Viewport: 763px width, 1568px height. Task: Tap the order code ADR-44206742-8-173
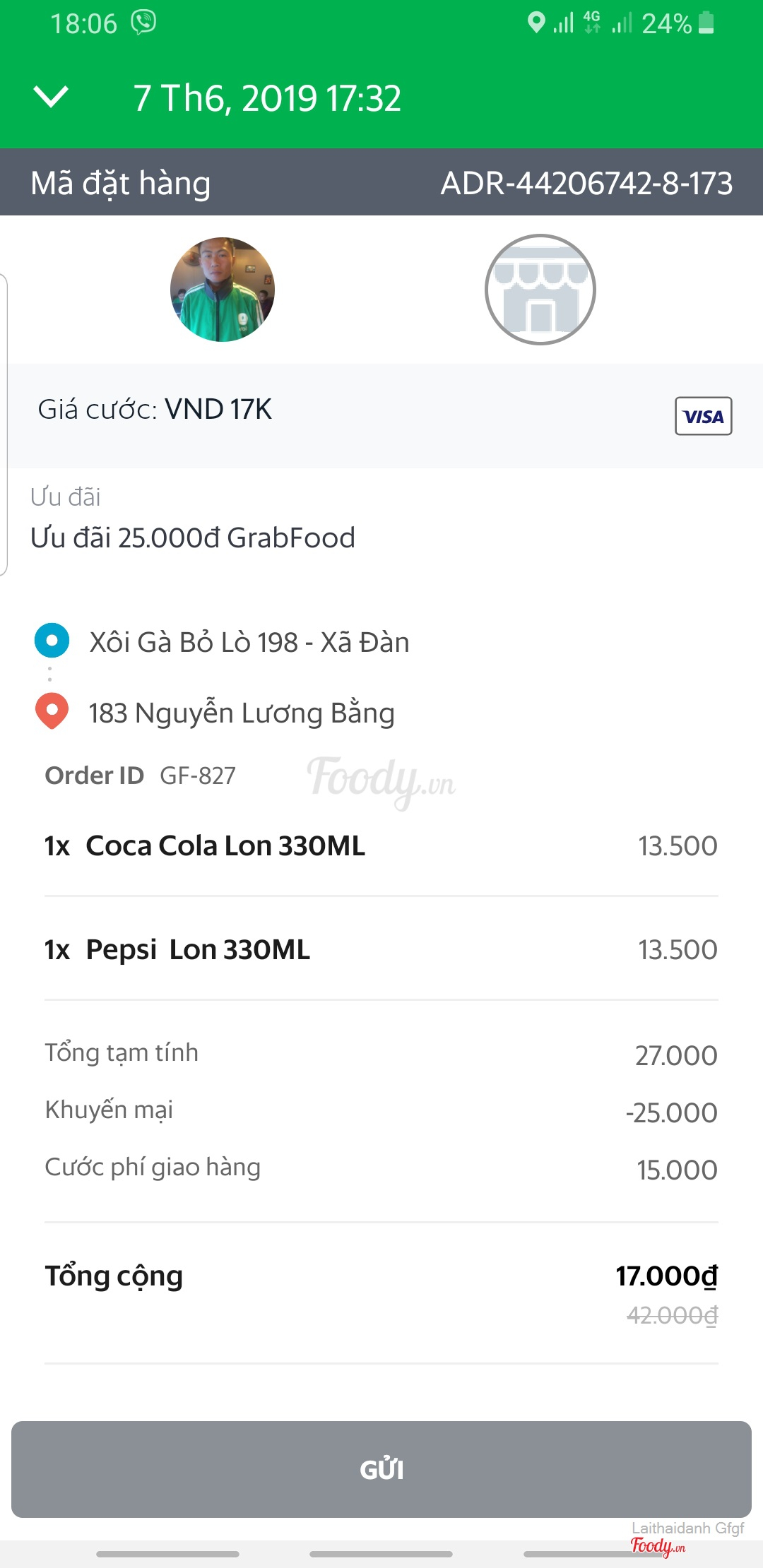pos(586,184)
